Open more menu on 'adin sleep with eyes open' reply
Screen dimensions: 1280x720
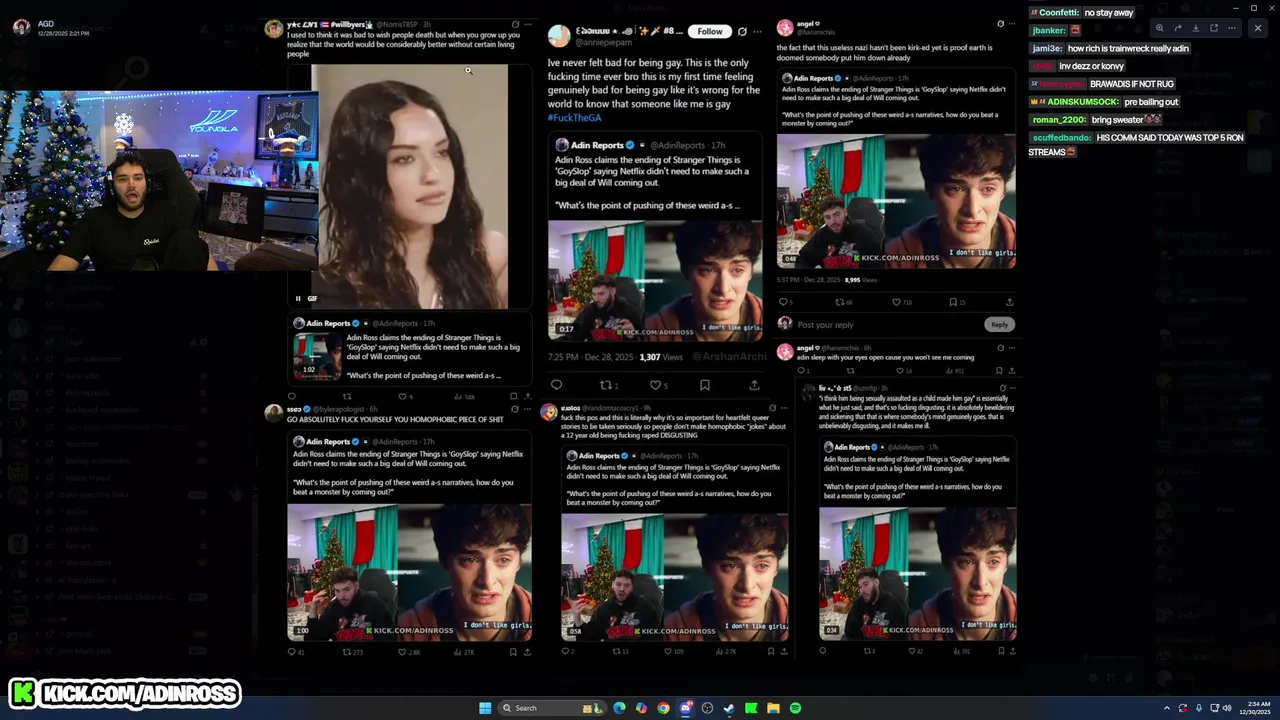[1013, 346]
